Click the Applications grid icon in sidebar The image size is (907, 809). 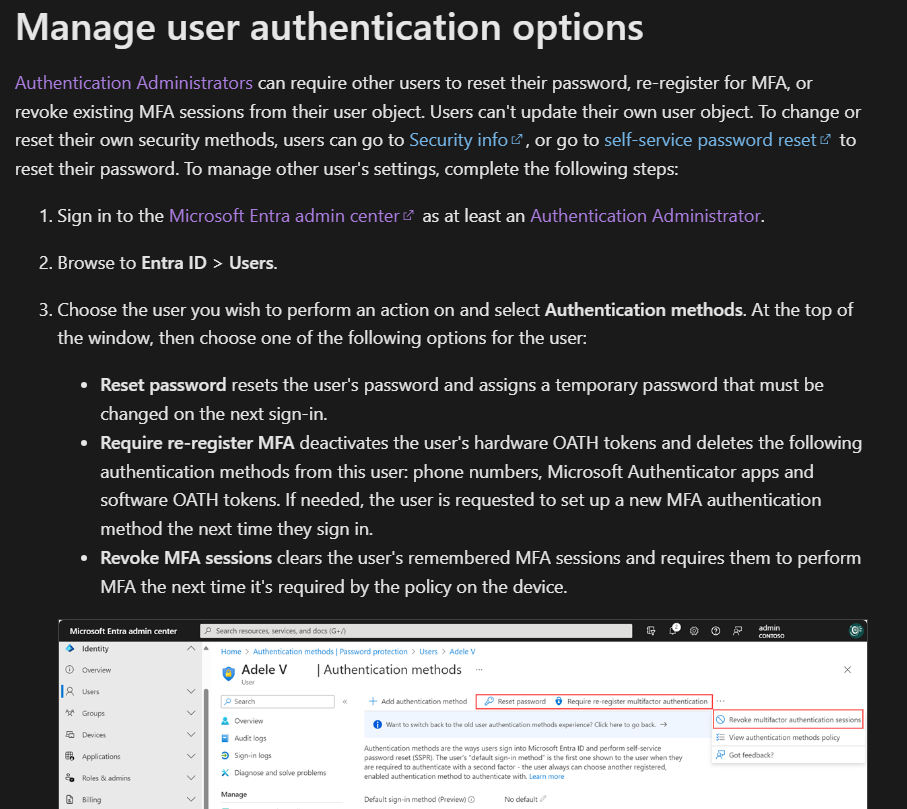point(70,756)
